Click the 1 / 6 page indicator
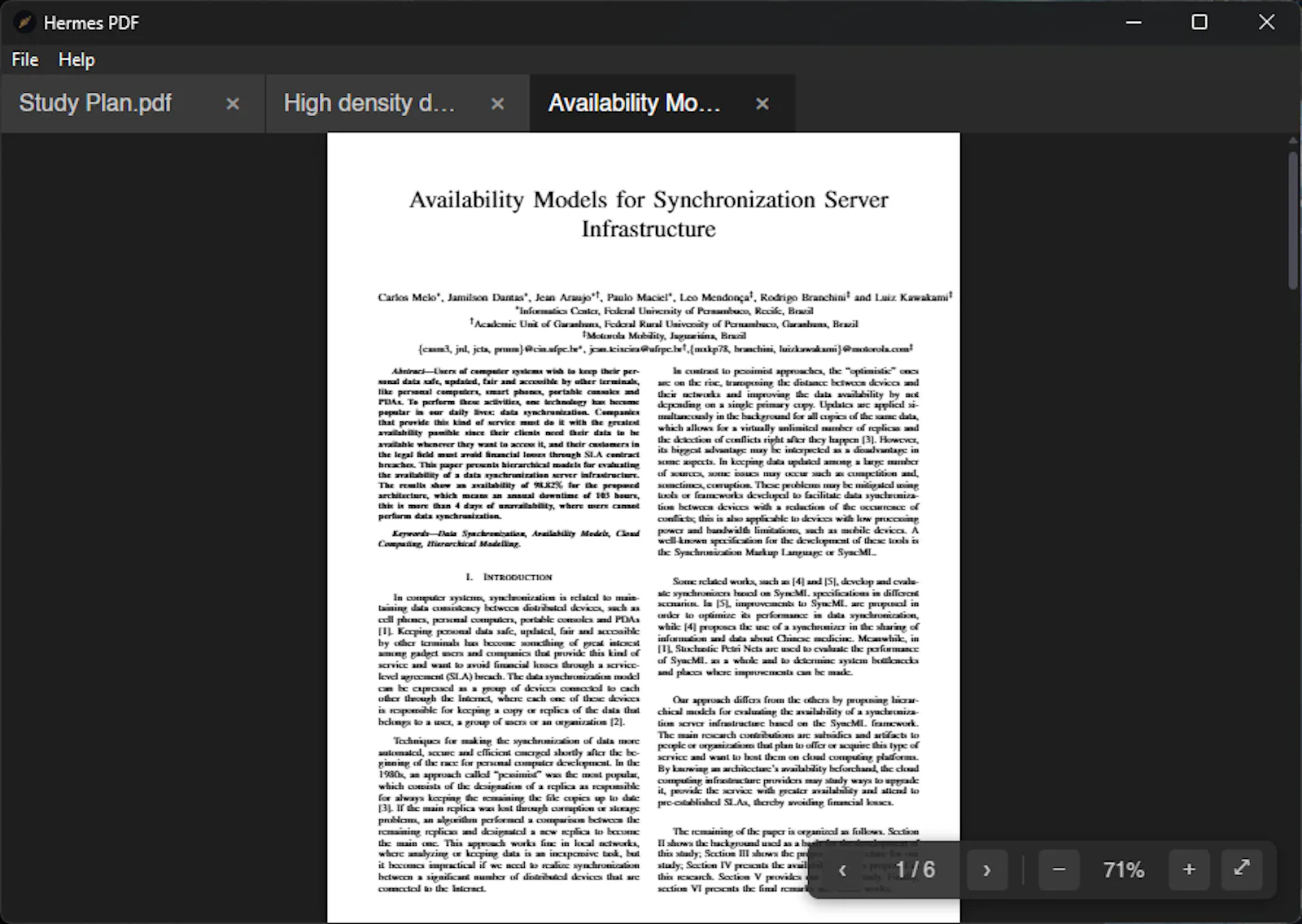This screenshot has width=1302, height=924. [x=915, y=870]
